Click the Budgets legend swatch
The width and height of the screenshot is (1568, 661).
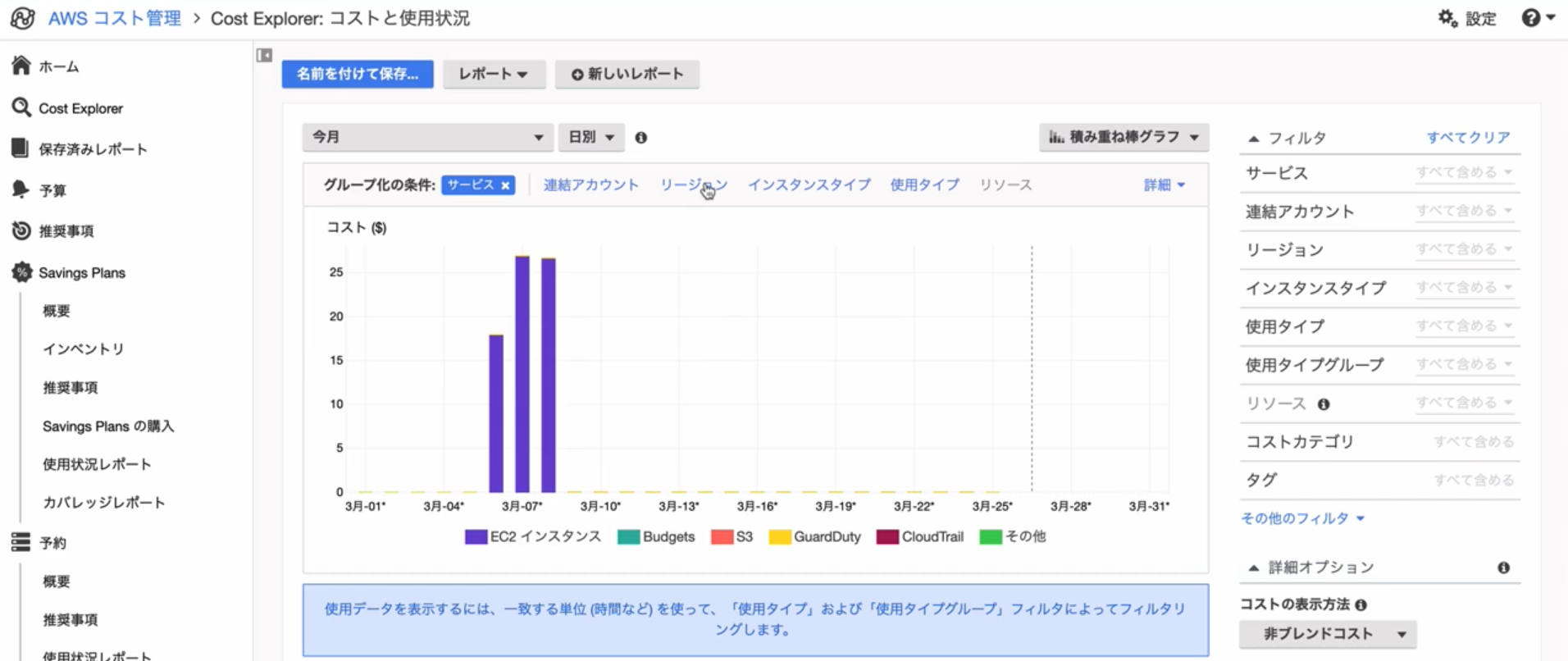629,537
